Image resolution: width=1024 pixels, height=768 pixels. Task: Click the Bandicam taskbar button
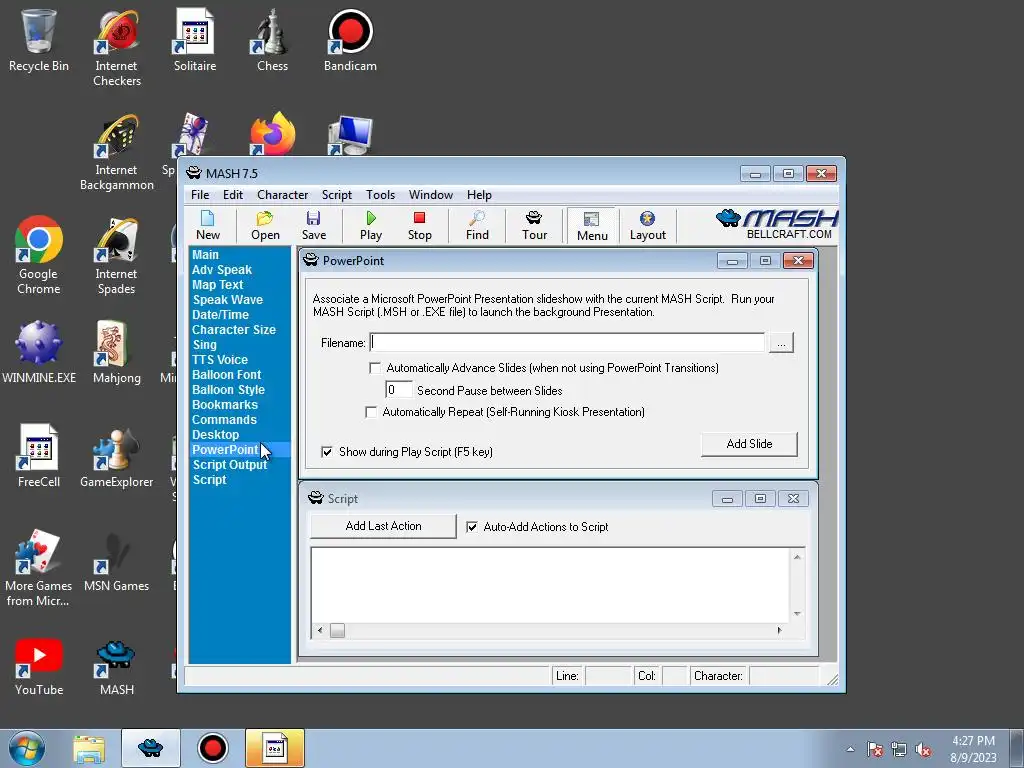[212, 748]
